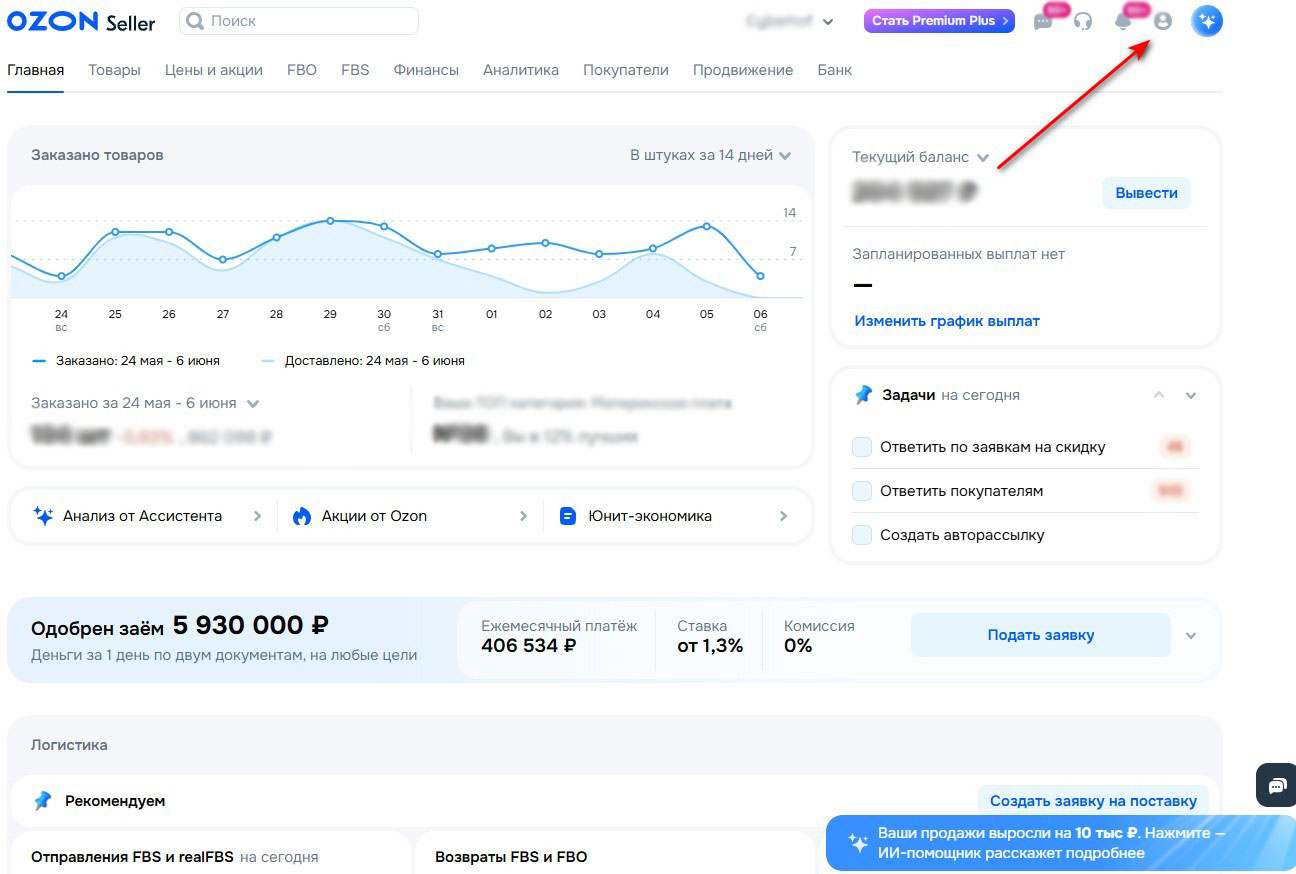The image size is (1296, 874).
Task: Follow the Изменить график выплат link
Action: 947,321
